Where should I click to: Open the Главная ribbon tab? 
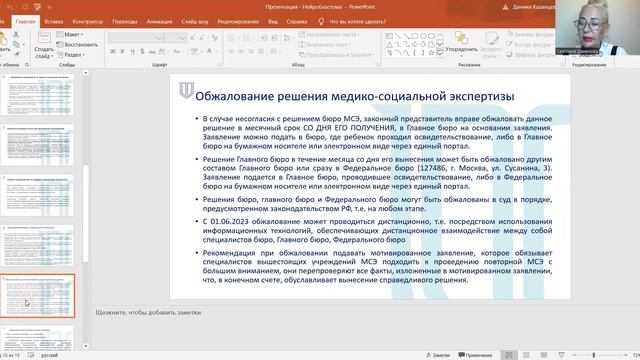point(25,22)
